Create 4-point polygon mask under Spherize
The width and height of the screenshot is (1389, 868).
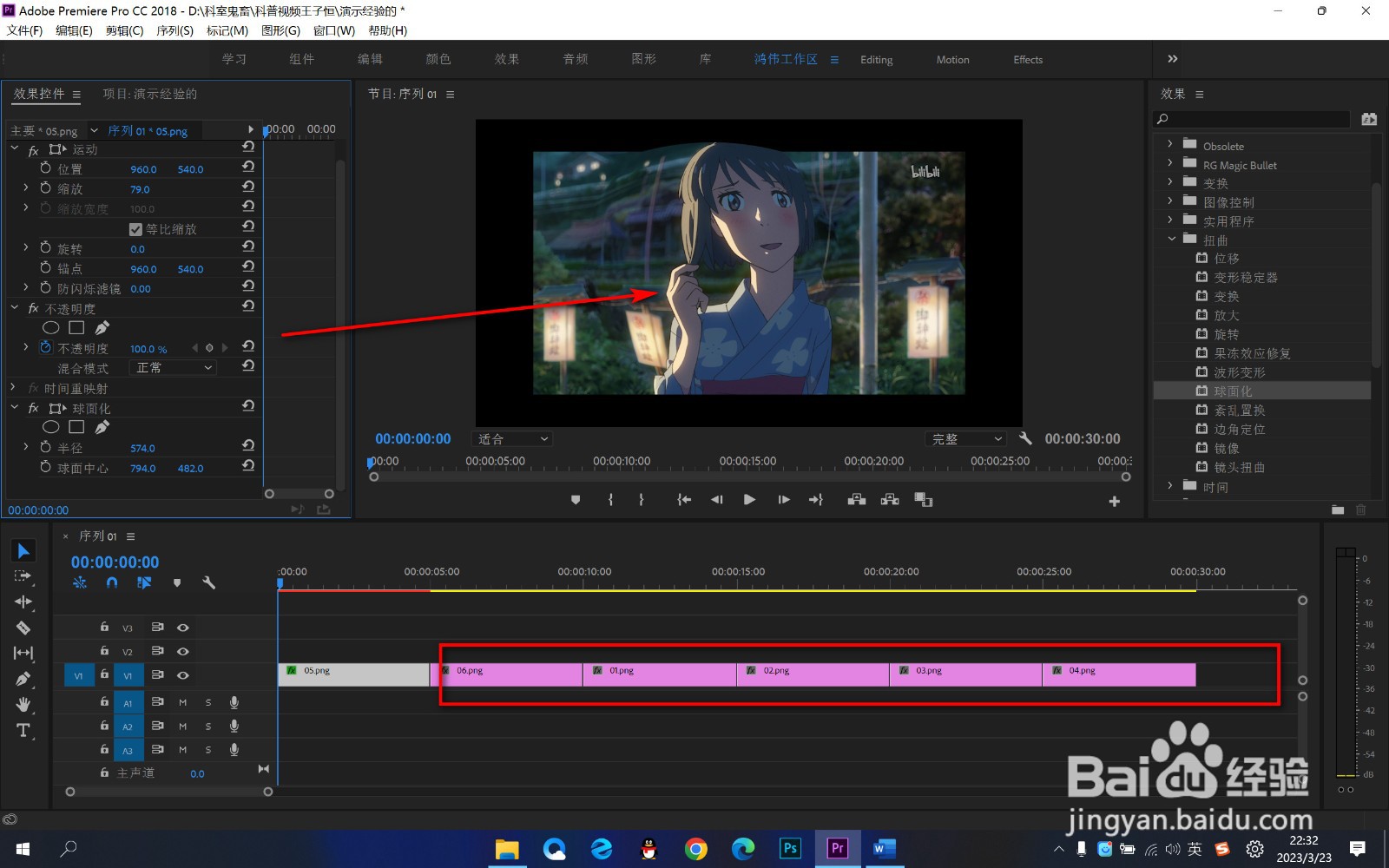coord(76,427)
